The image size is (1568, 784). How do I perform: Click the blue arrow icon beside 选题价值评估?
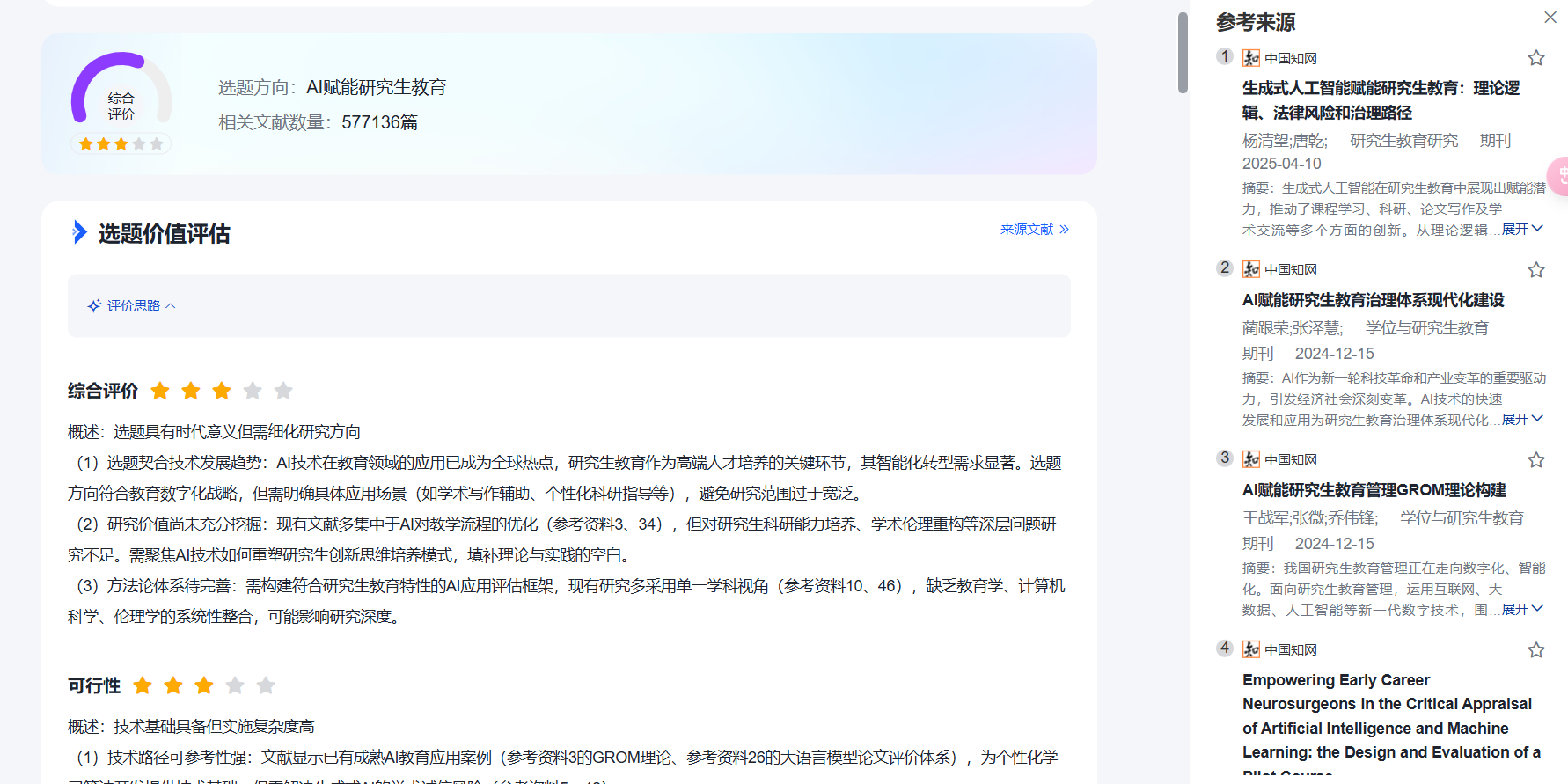click(79, 233)
